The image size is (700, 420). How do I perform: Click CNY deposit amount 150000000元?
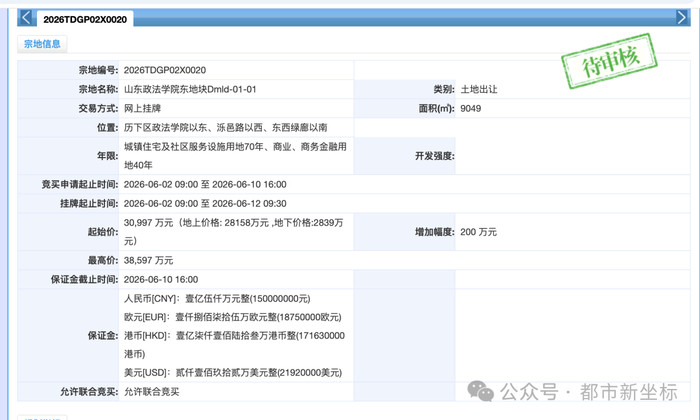tap(280, 299)
